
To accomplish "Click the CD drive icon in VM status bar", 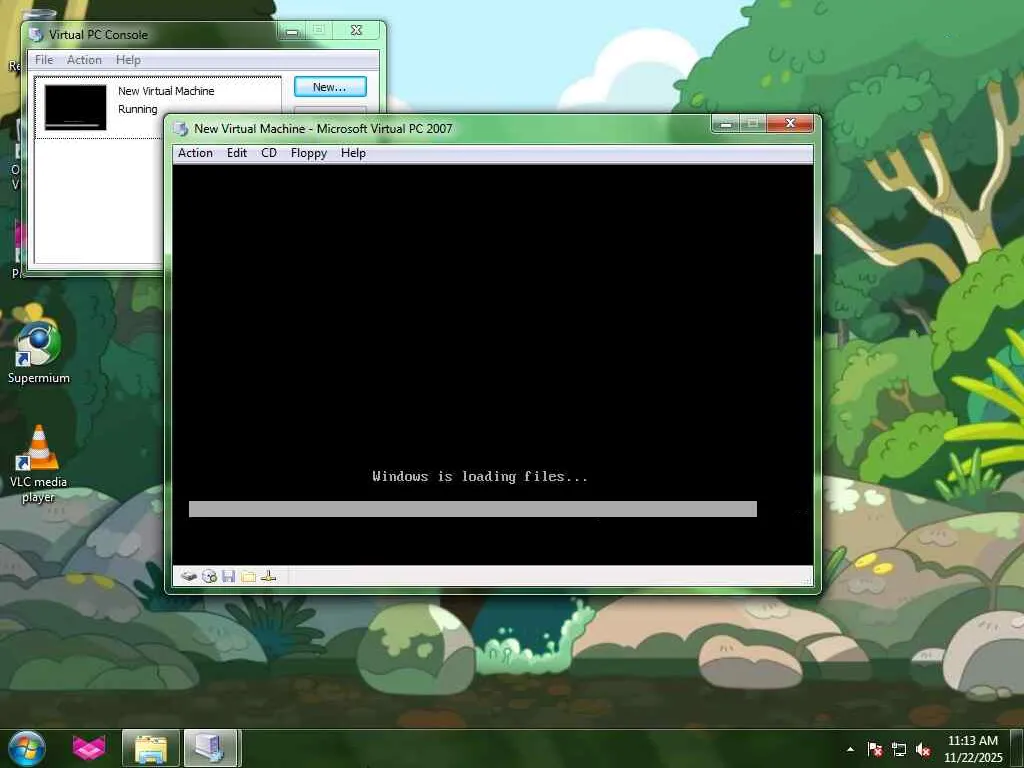I will (209, 576).
